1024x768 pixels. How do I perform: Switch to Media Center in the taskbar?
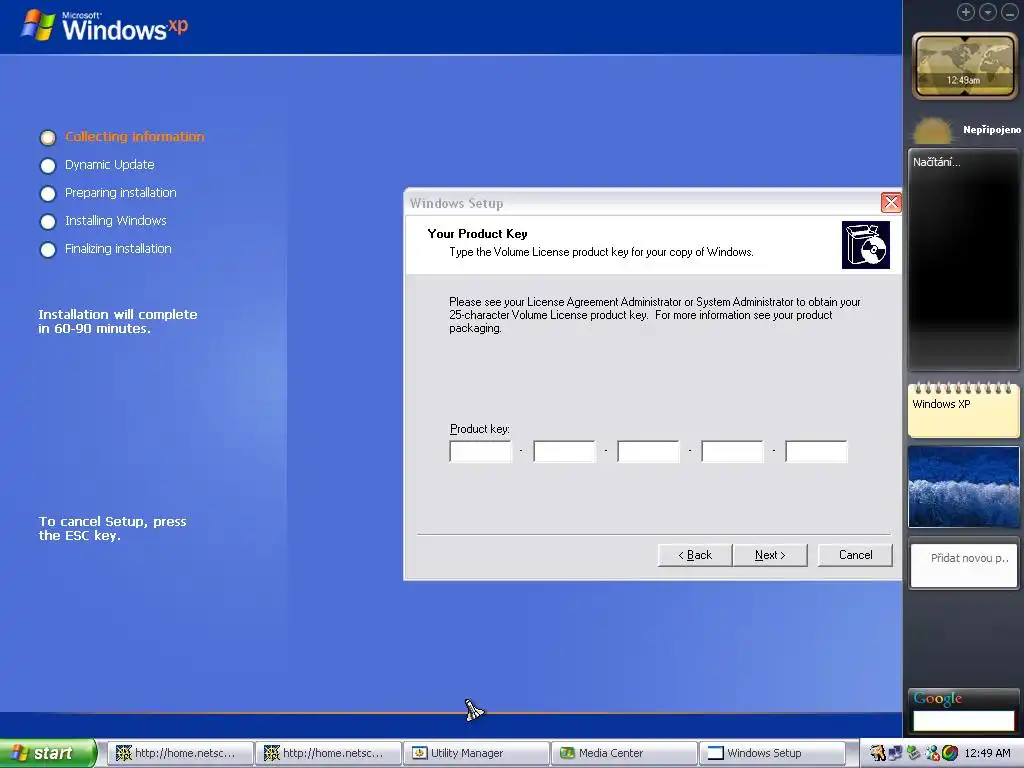coord(624,753)
